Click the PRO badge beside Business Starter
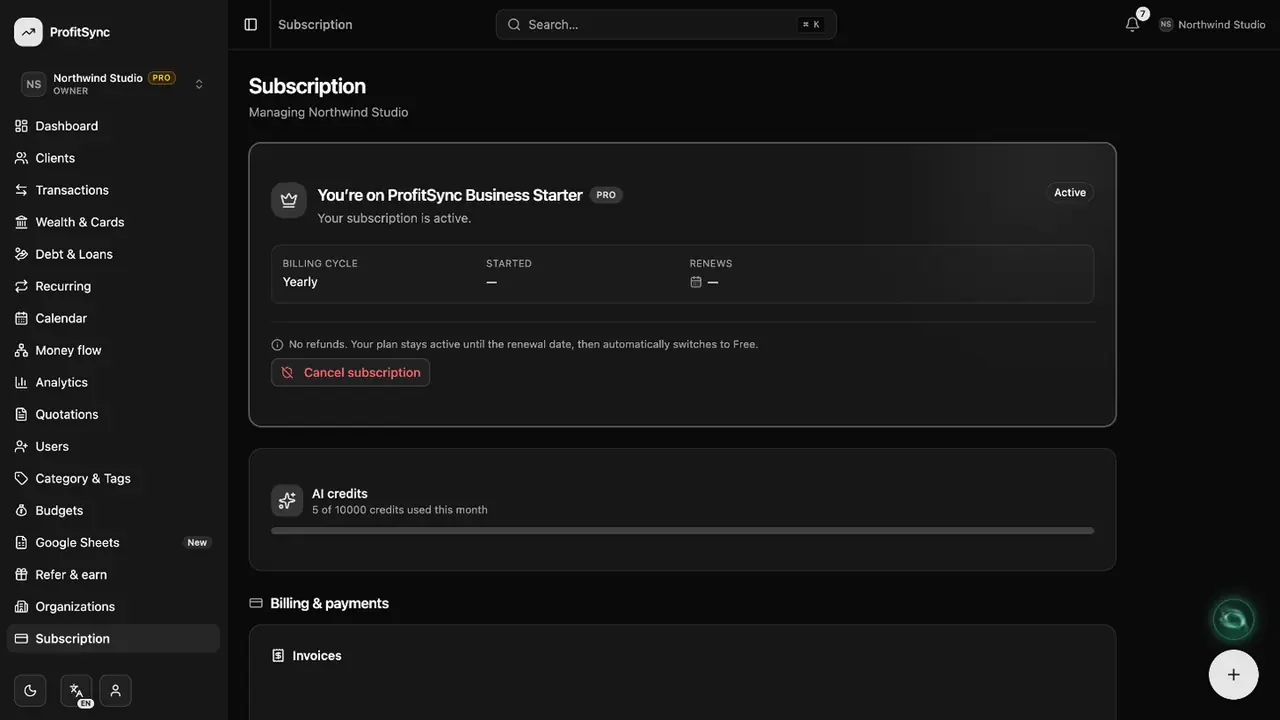The width and height of the screenshot is (1280, 720). 606,195
